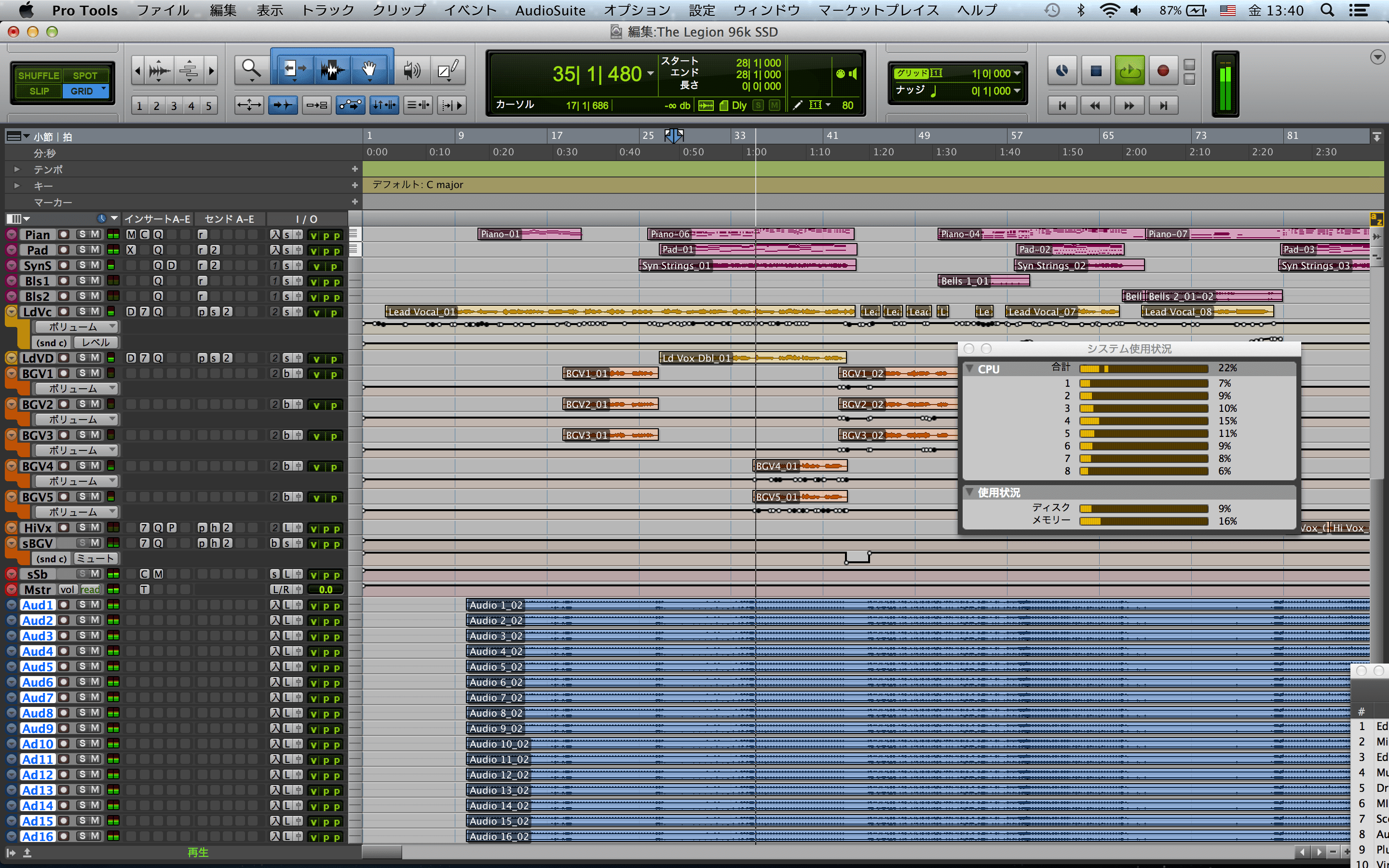Click horizontal scrollbar at bottom
This screenshot has width=1389, height=868.
(381, 852)
